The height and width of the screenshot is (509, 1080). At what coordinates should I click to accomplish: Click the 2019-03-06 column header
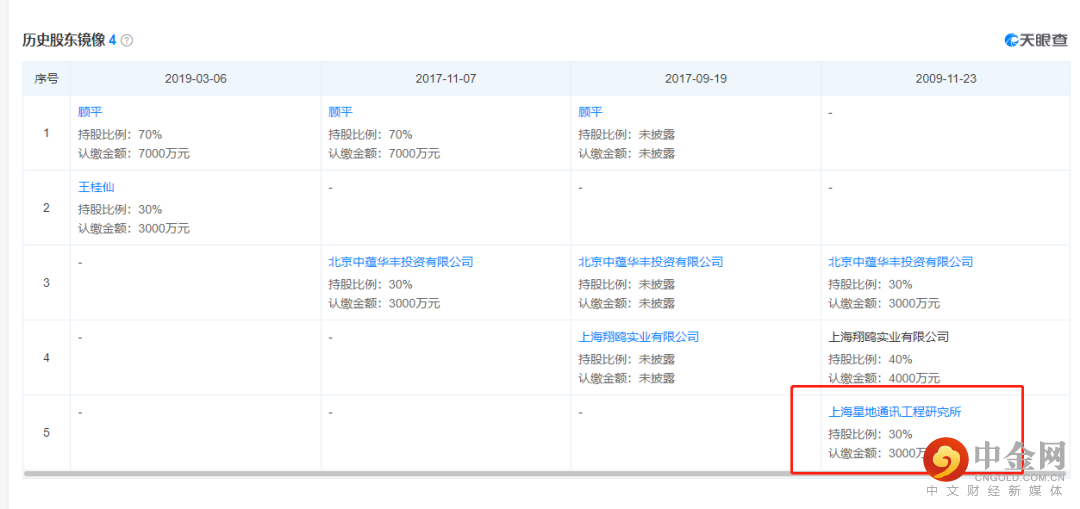click(x=196, y=79)
